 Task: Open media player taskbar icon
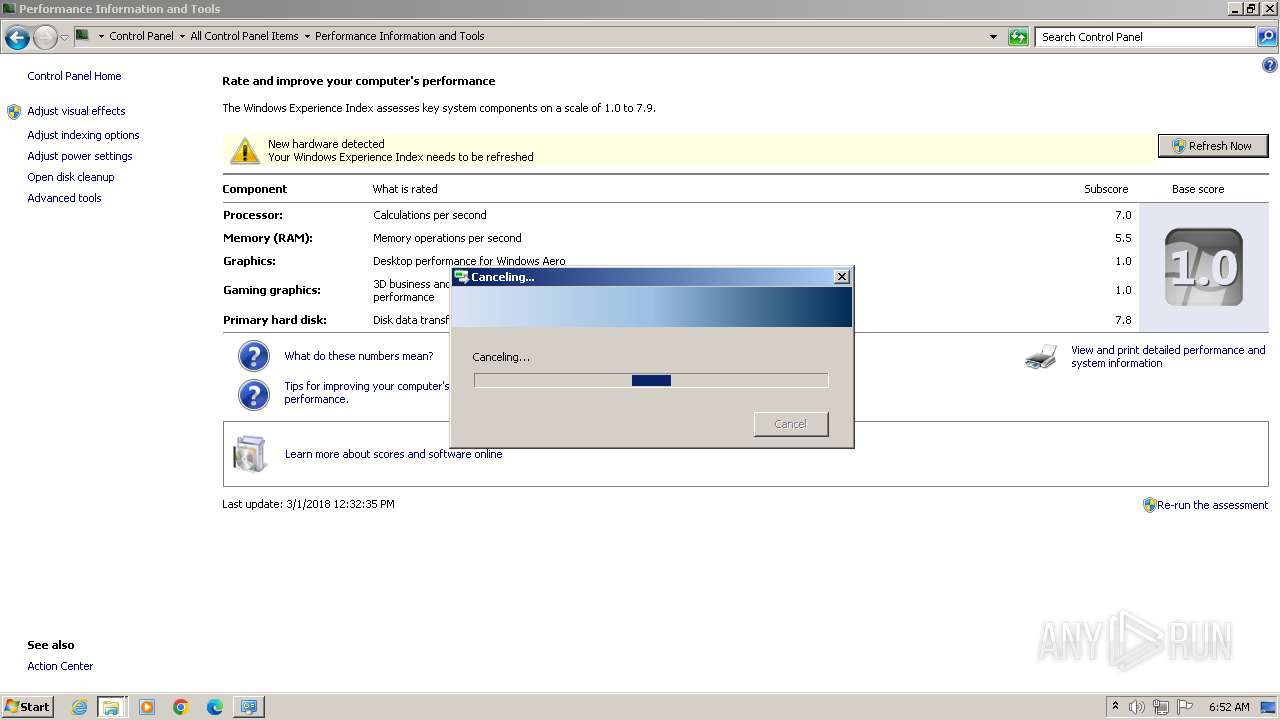147,707
